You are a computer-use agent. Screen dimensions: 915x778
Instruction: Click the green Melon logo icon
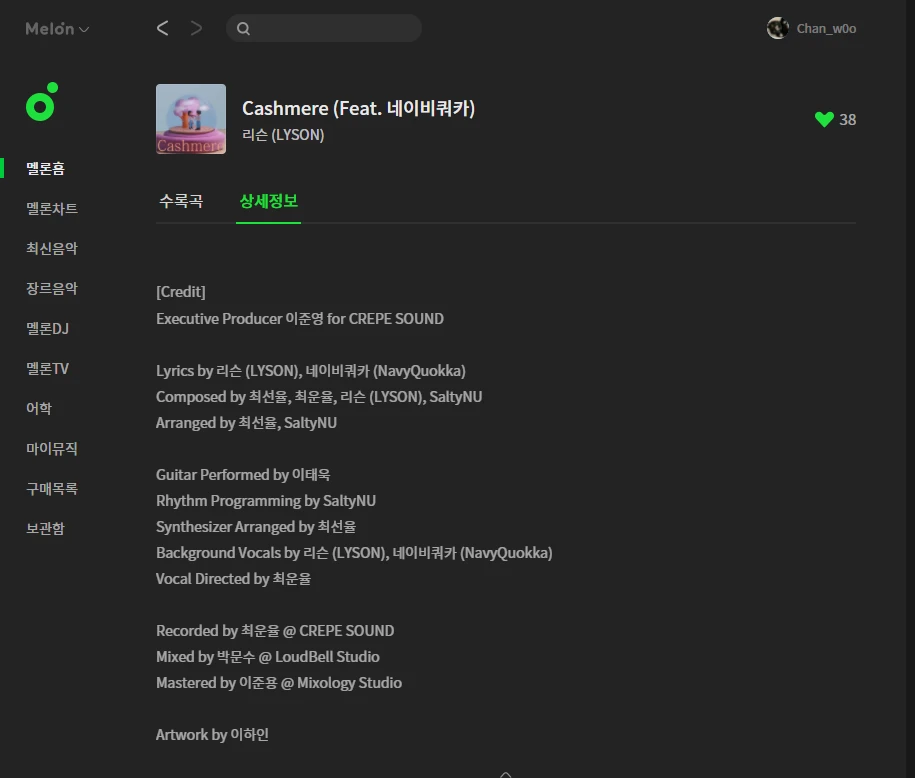42,102
